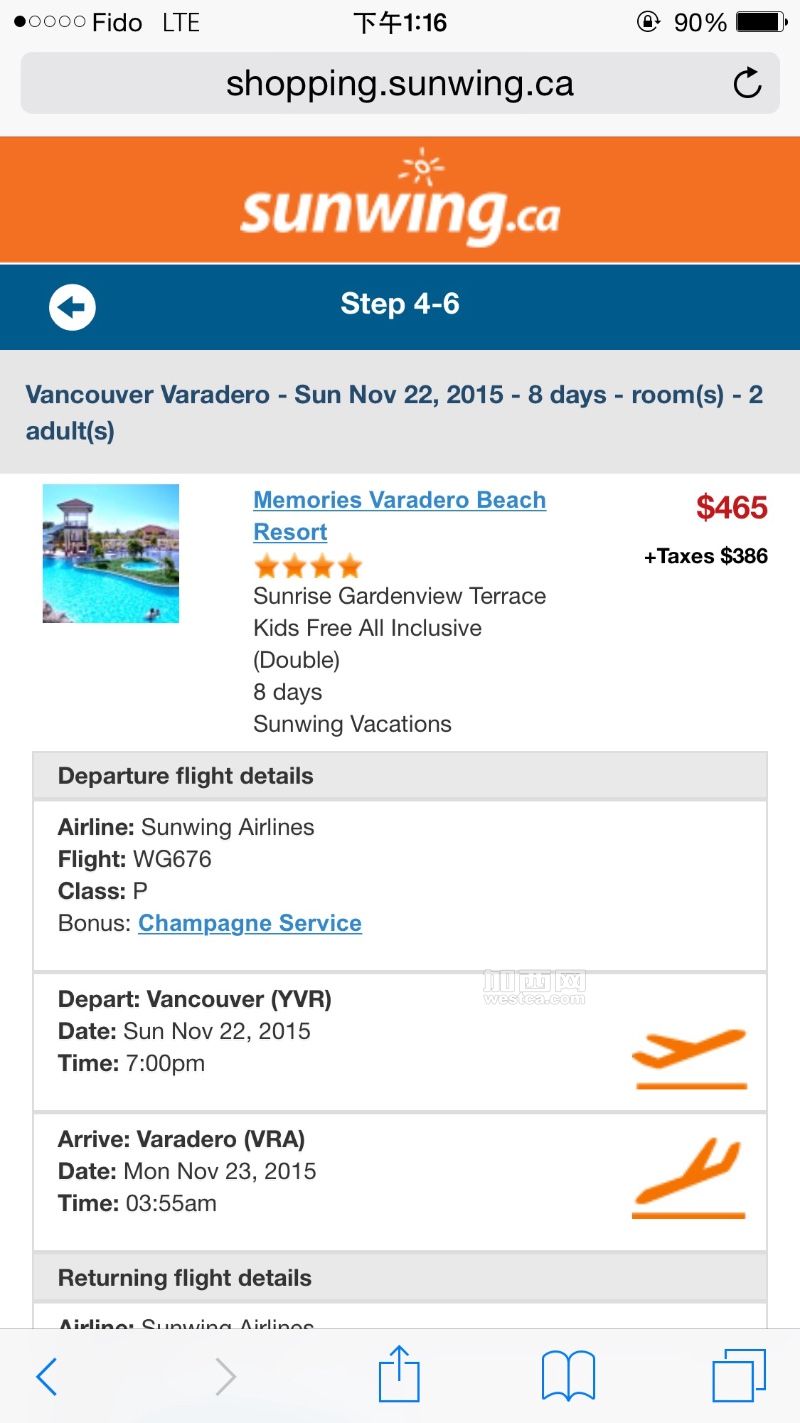
Task: Reload the page with the refresh icon
Action: click(747, 83)
